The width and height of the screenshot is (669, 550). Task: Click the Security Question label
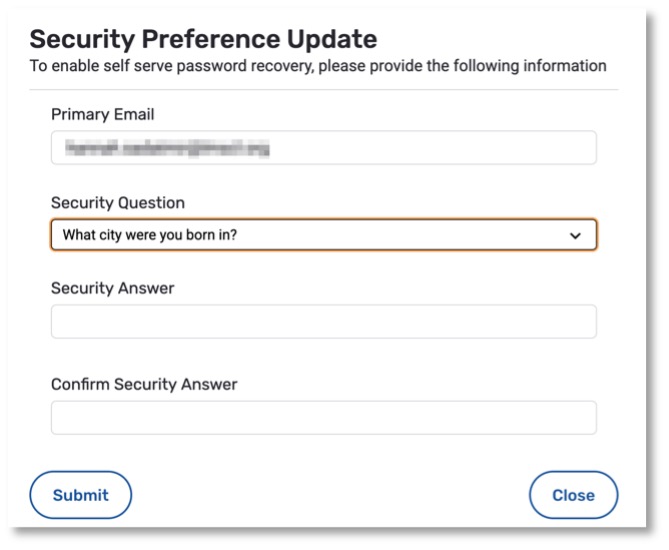[118, 202]
